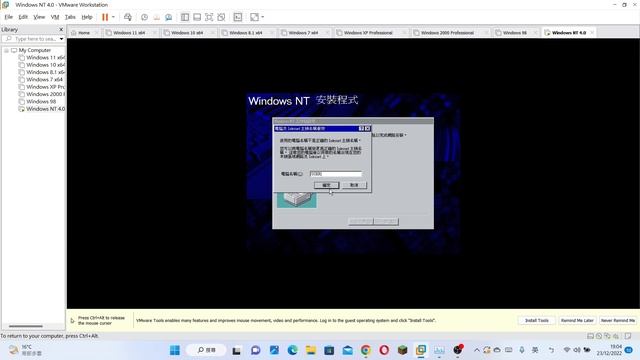Open Google Chrome from the taskbar
This screenshot has height=360, width=640.
366,350
